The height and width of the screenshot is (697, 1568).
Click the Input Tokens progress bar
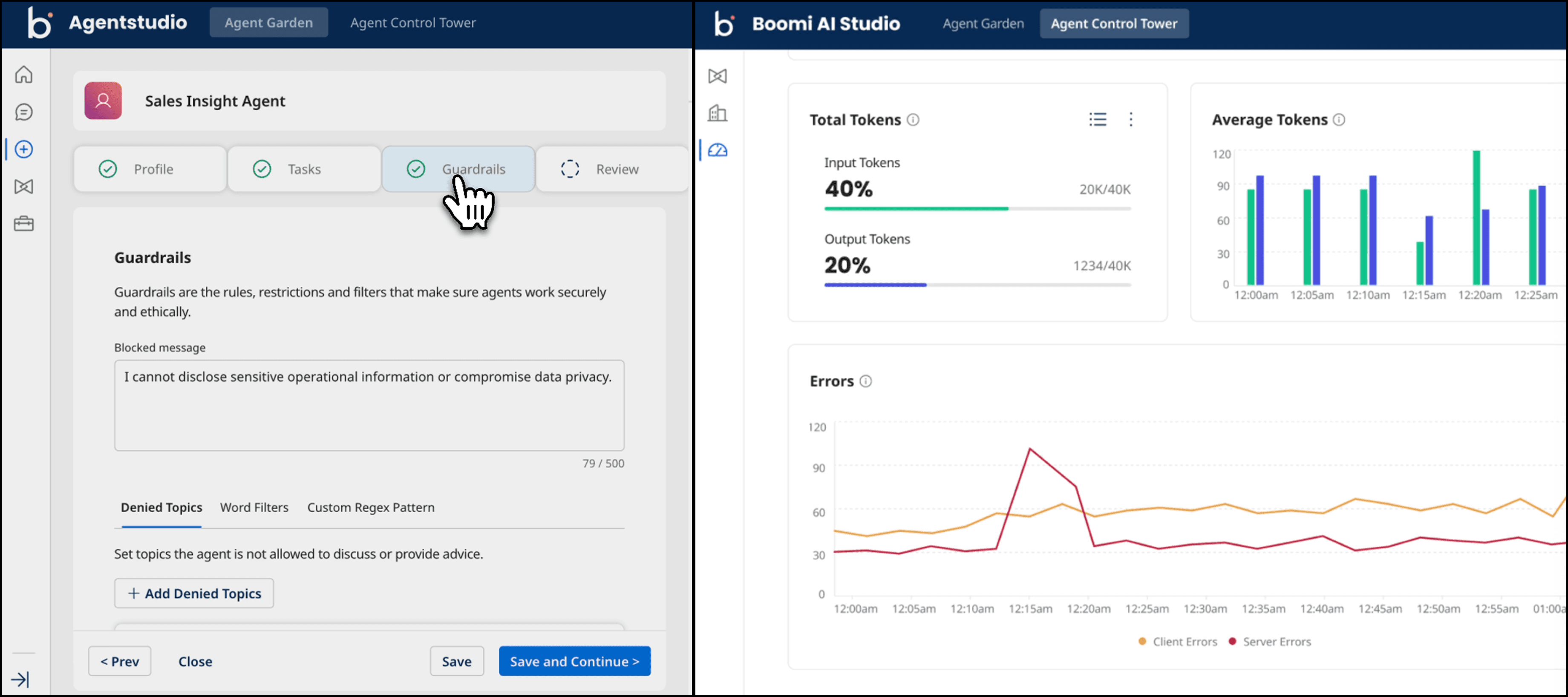(977, 209)
